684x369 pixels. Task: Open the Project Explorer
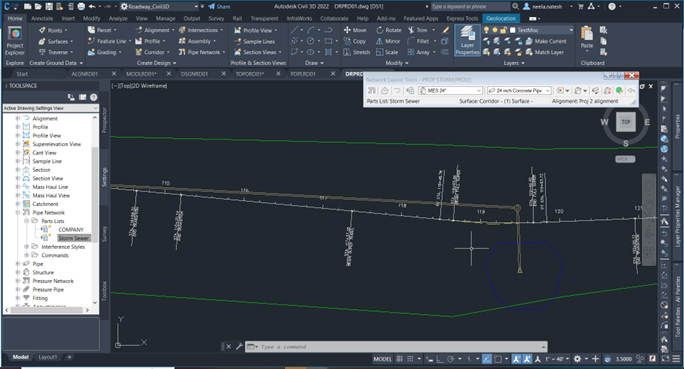(15, 40)
